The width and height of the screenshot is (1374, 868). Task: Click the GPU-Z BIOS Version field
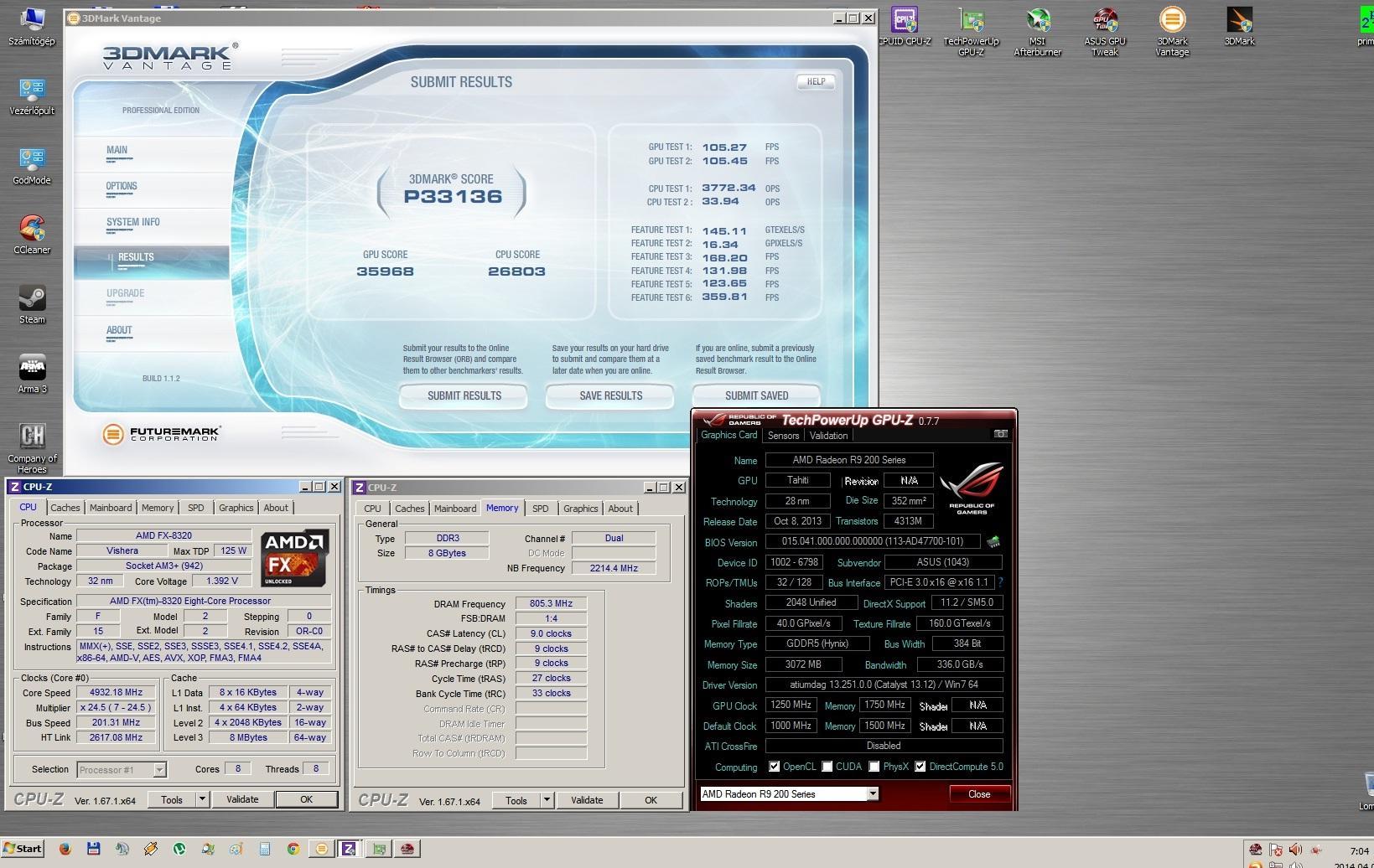tap(872, 541)
